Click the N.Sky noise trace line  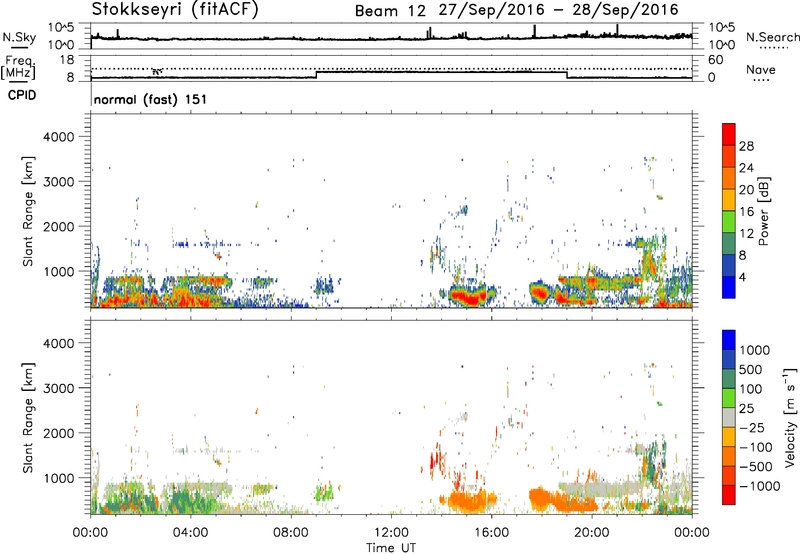(391, 38)
